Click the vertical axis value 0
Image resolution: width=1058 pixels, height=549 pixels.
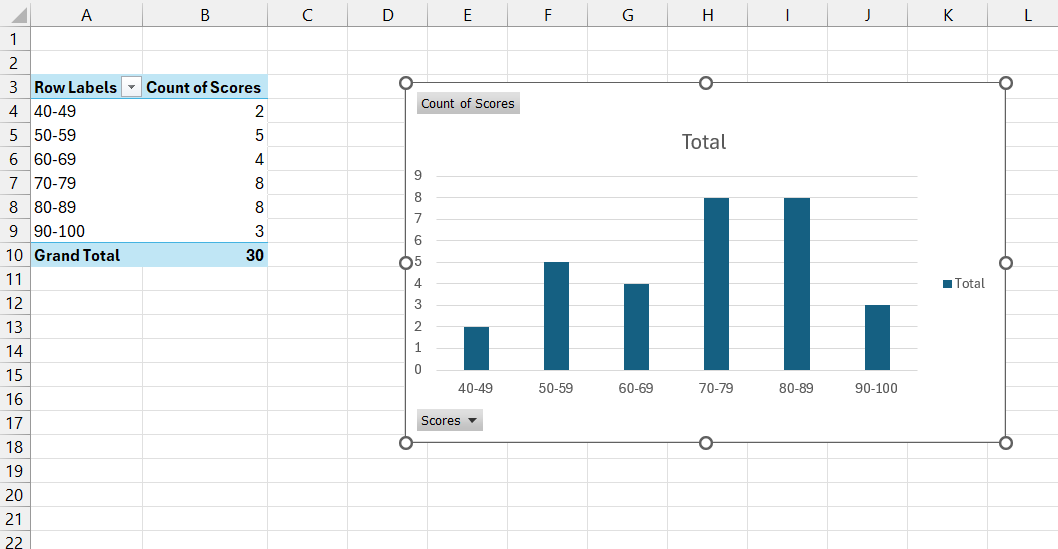click(x=418, y=370)
